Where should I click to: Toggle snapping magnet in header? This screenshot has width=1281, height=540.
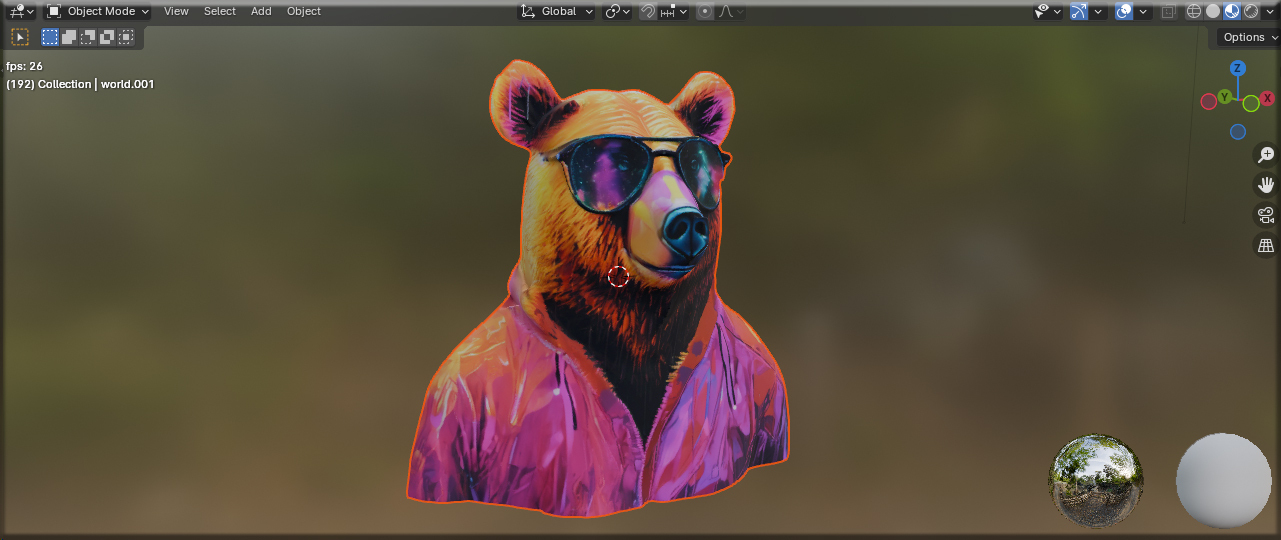coord(648,11)
